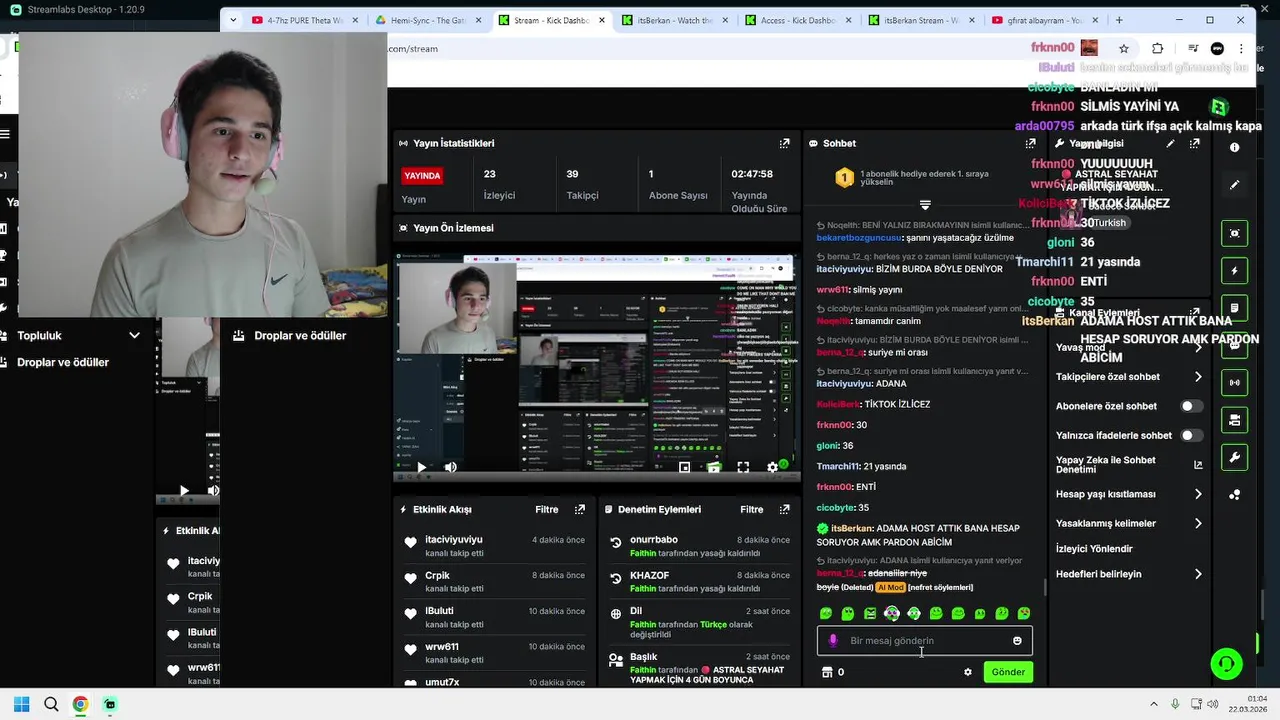The image size is (1280, 720).
Task: Select the lightning bolt activity icon in the right sidebar
Action: pos(1234,271)
